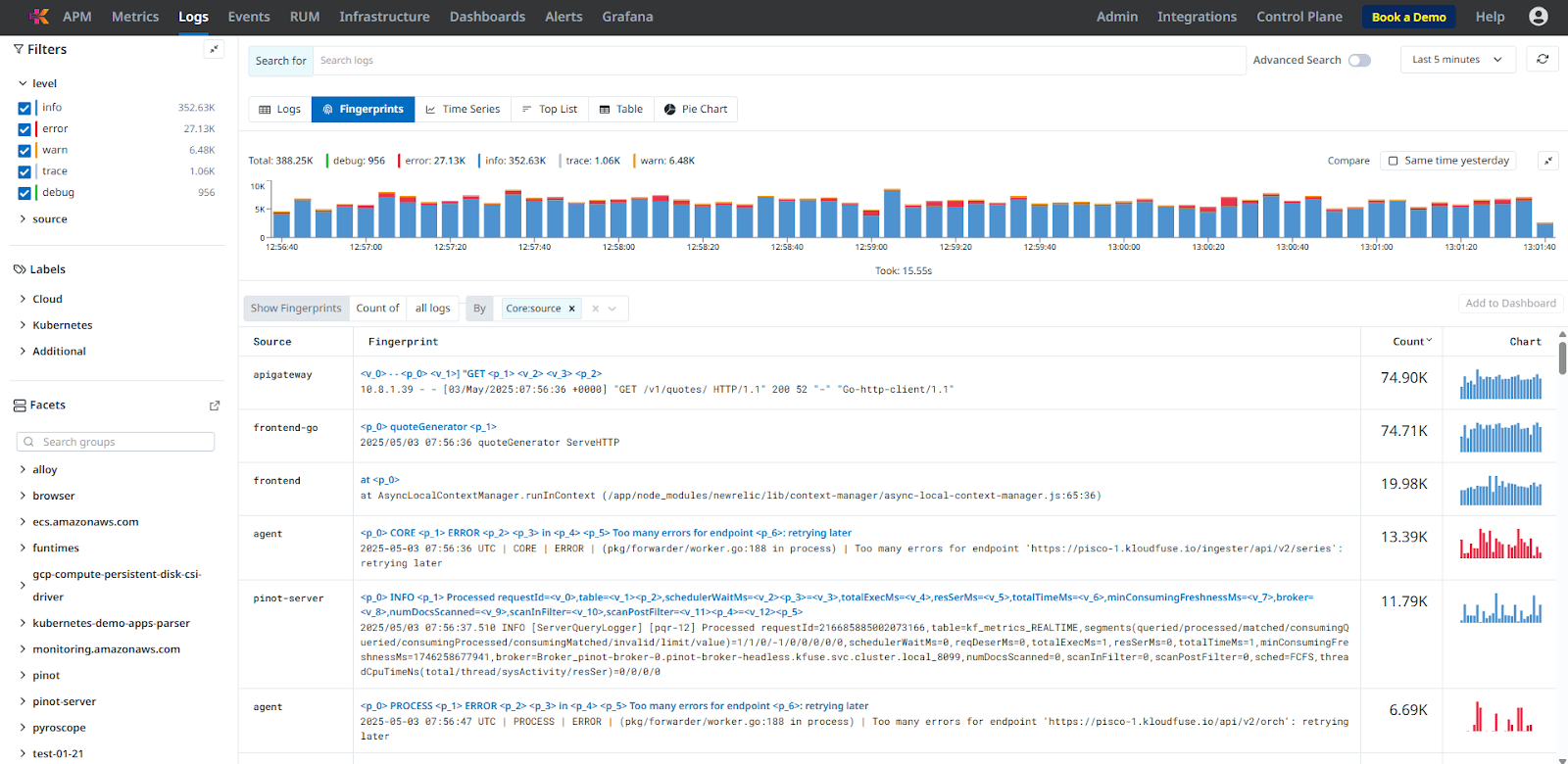Screen dimensions: 1568x764
Task: Navigate to Infrastructure
Action: pos(384,17)
